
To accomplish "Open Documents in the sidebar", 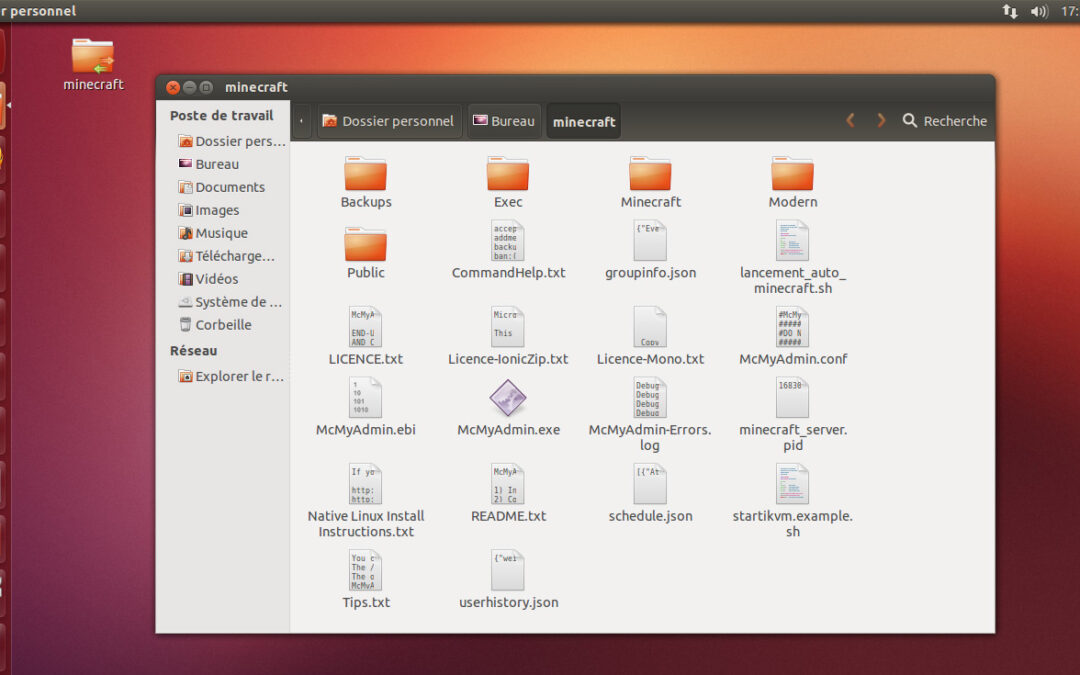I will [x=221, y=187].
